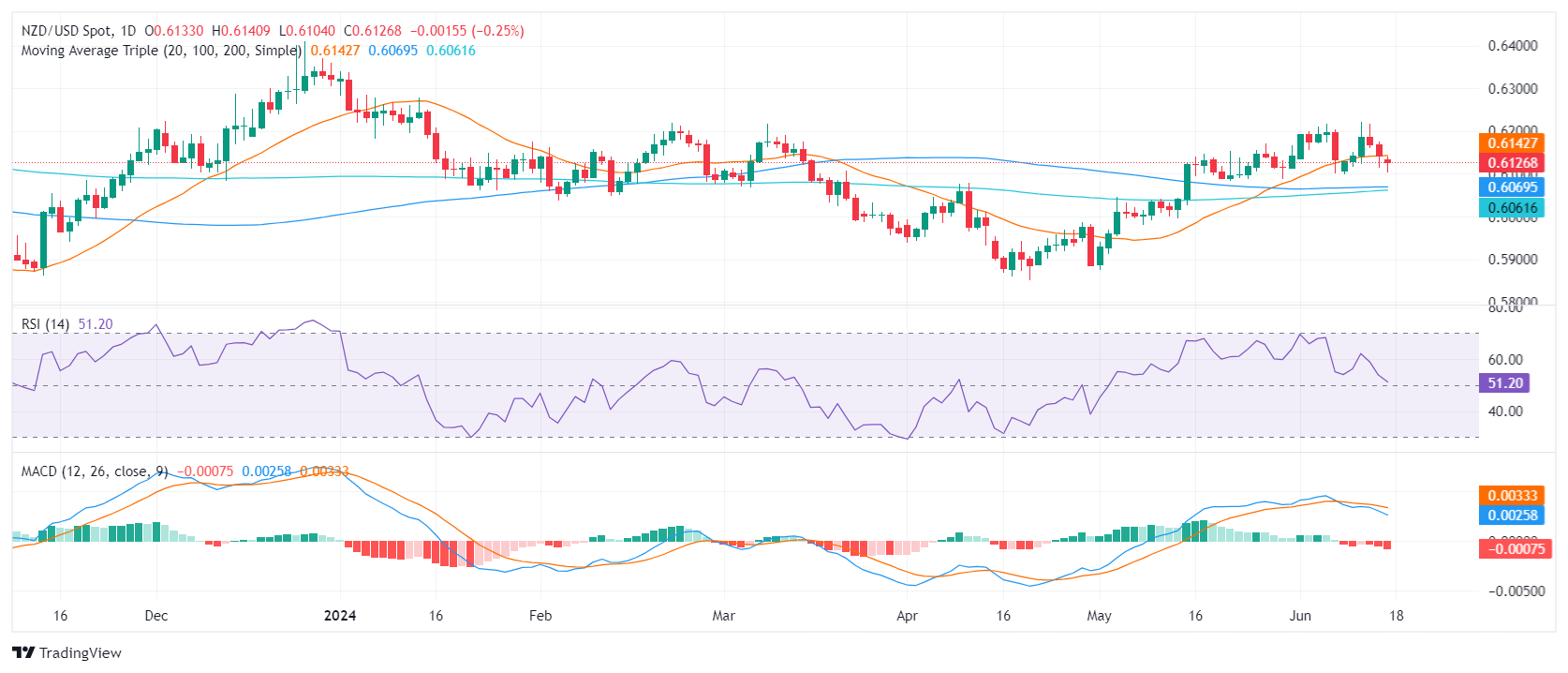Click the 2024 label on the time axis
This screenshot has width=1568, height=673.
pyautogui.click(x=339, y=616)
